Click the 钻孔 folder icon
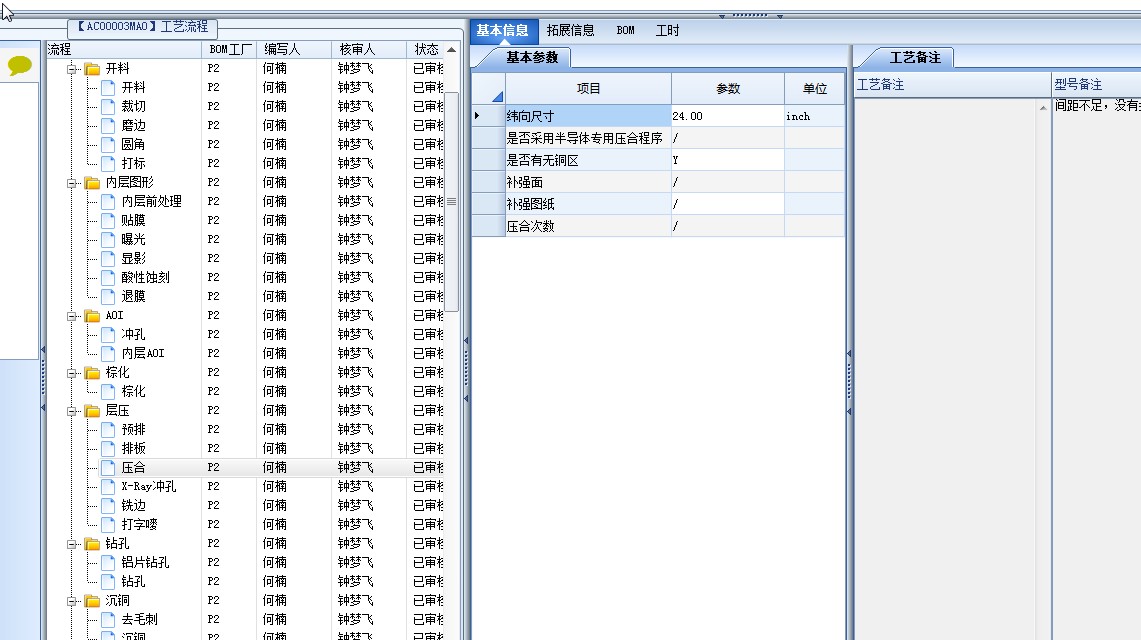This screenshot has width=1141, height=640. [92, 544]
